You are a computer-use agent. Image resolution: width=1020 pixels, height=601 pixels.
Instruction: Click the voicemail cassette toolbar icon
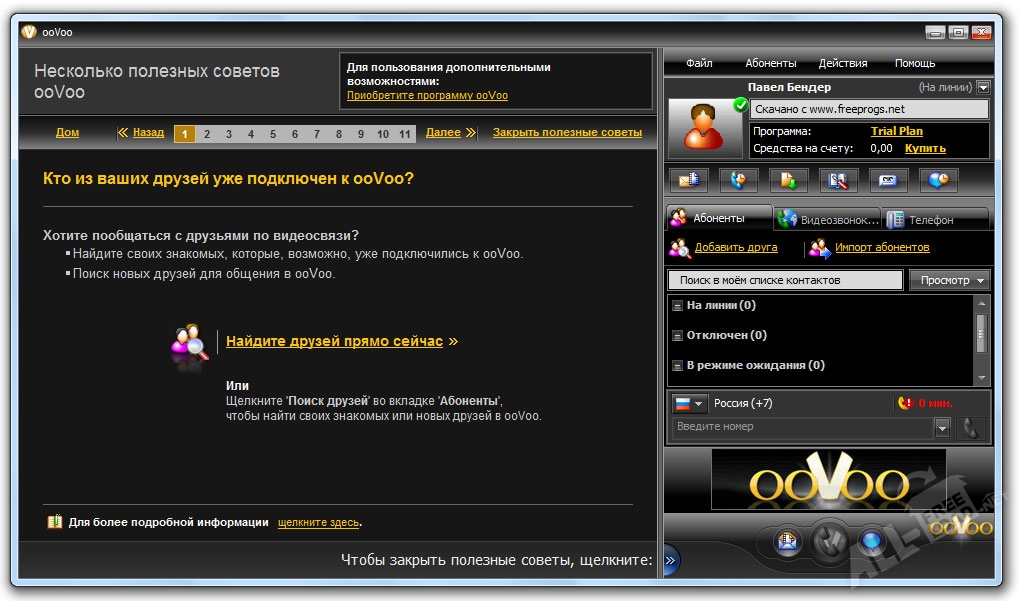pyautogui.click(x=888, y=180)
